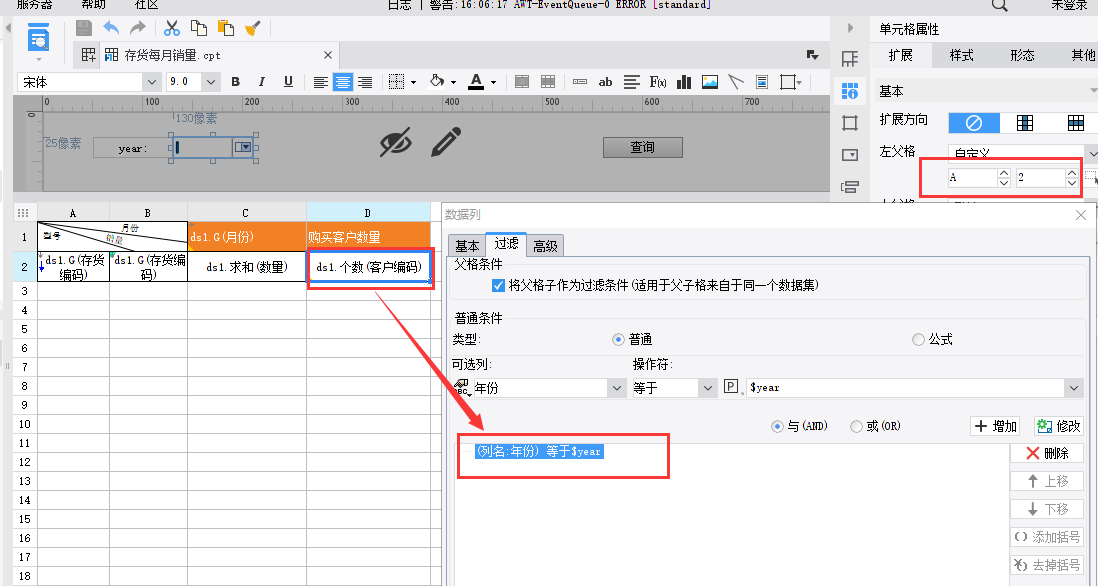
Task: Undo the last action
Action: pos(111,28)
